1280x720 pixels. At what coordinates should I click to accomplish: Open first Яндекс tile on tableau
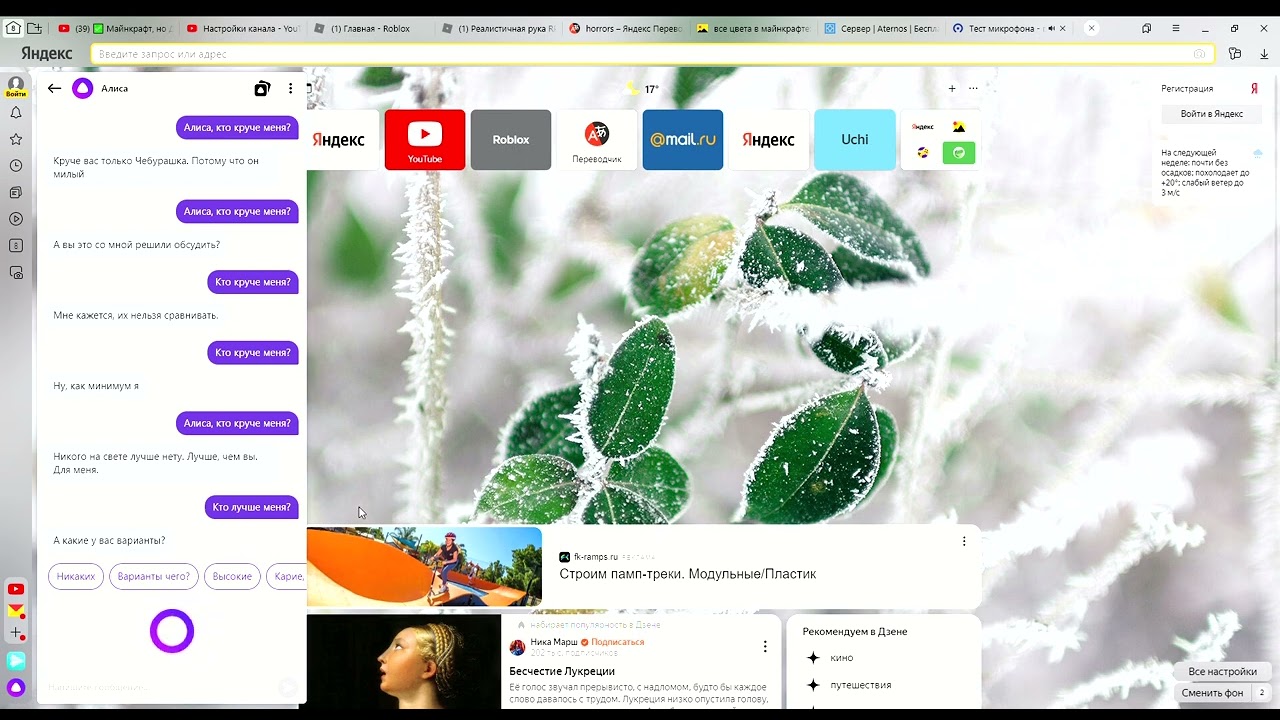[340, 140]
